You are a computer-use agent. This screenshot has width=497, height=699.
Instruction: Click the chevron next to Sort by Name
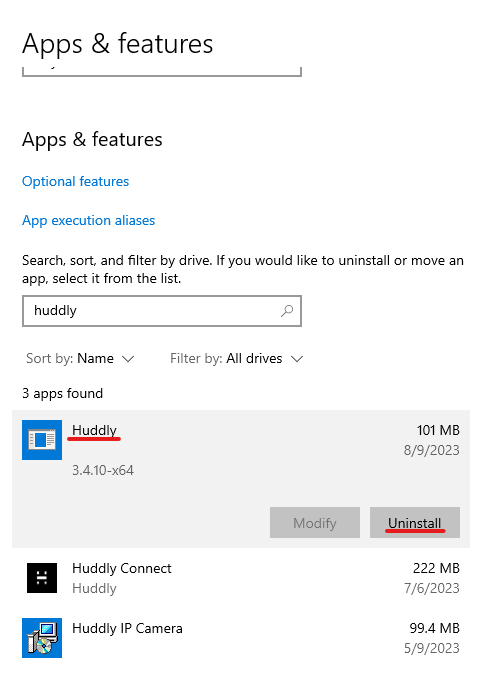(128, 359)
